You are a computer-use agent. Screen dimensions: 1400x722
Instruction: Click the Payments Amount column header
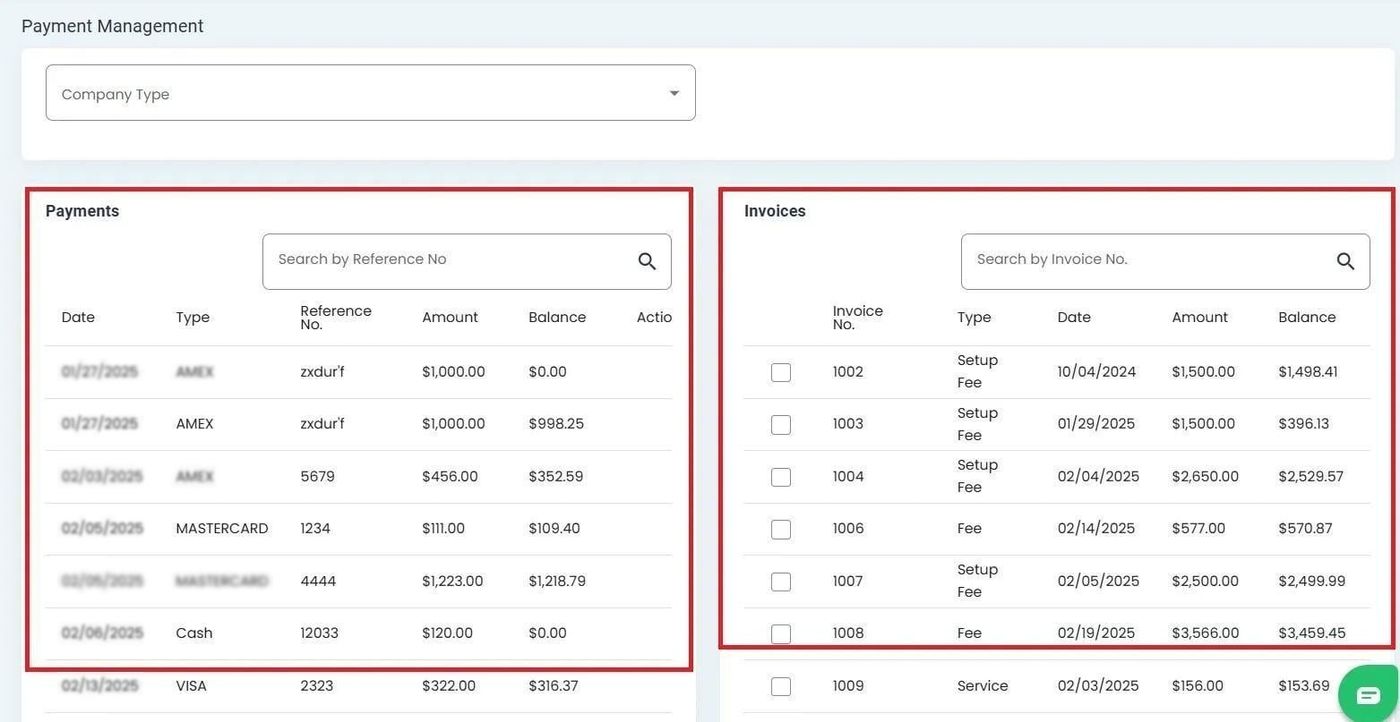450,317
